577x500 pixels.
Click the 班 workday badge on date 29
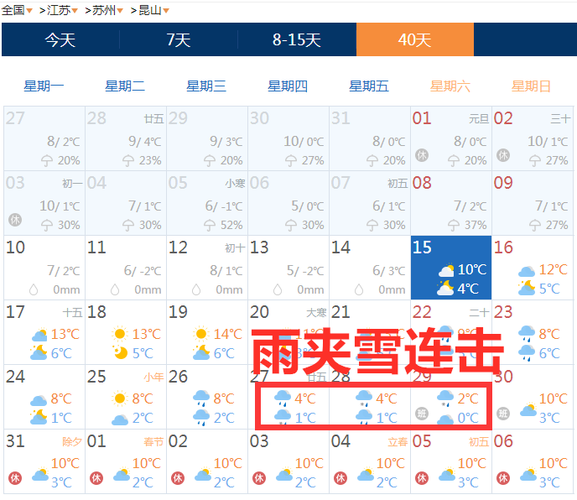[422, 414]
